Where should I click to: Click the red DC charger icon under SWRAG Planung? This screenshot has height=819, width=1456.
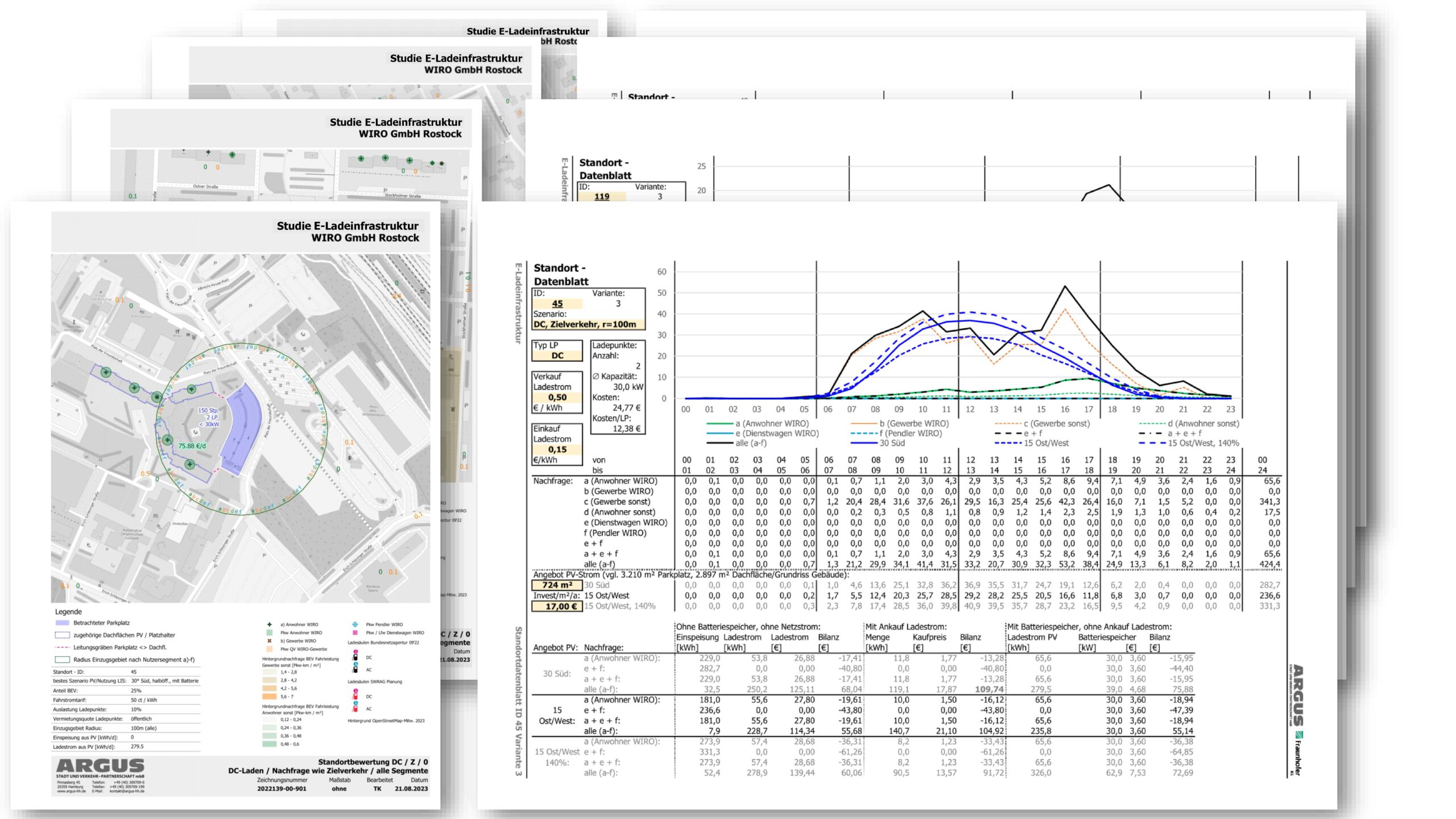(355, 694)
